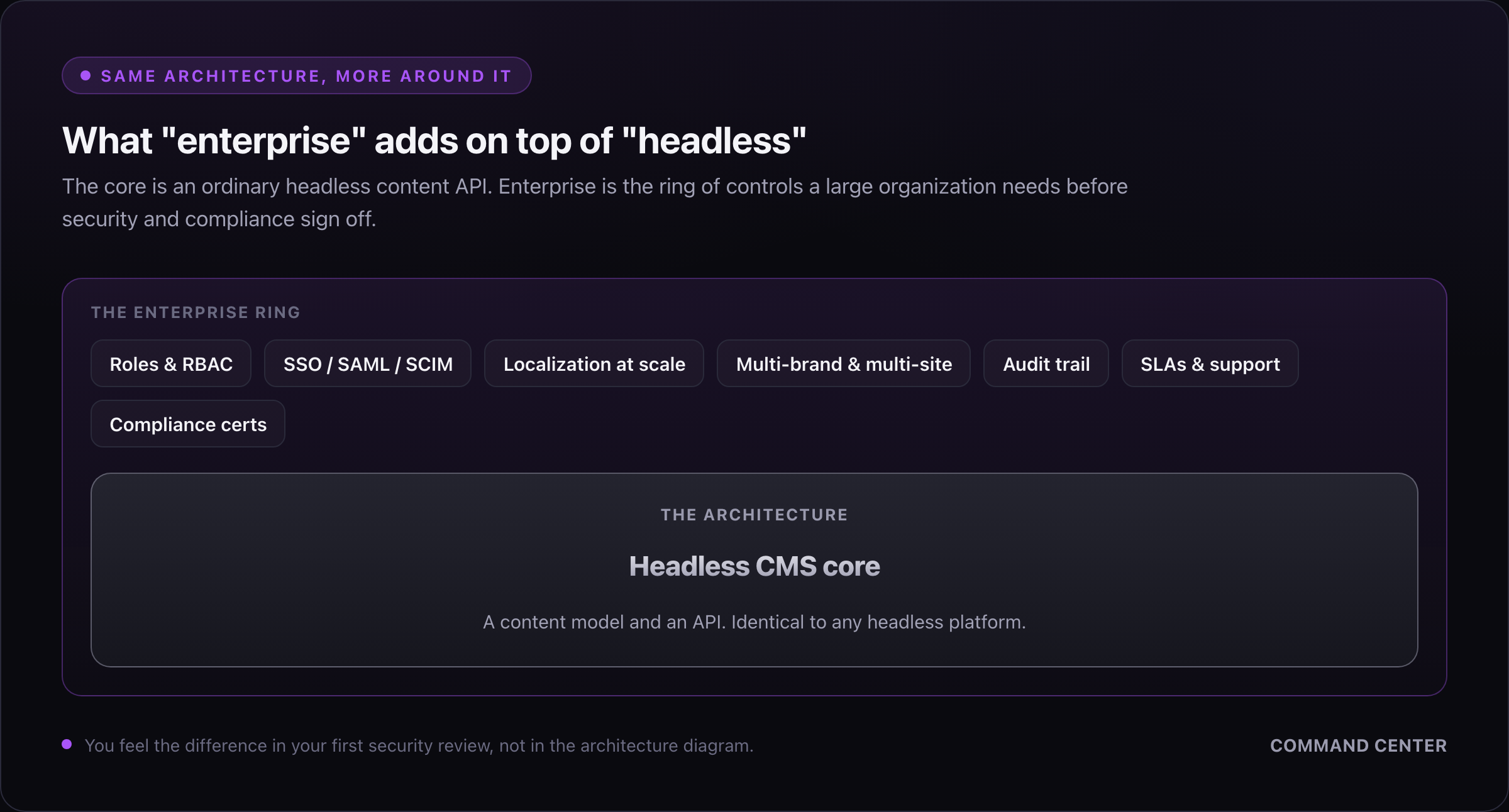
Task: Click the text 'A content model and an API.'
Action: (604, 622)
